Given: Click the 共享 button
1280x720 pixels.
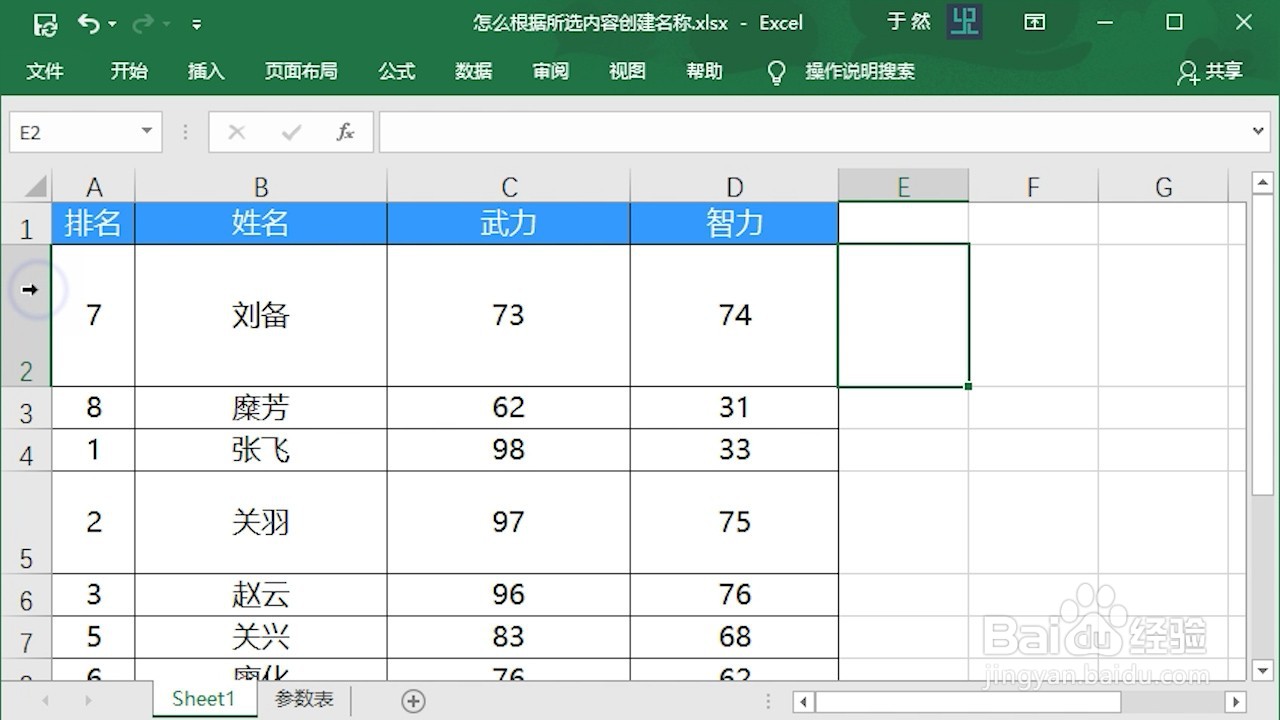Looking at the screenshot, I should coord(1210,71).
